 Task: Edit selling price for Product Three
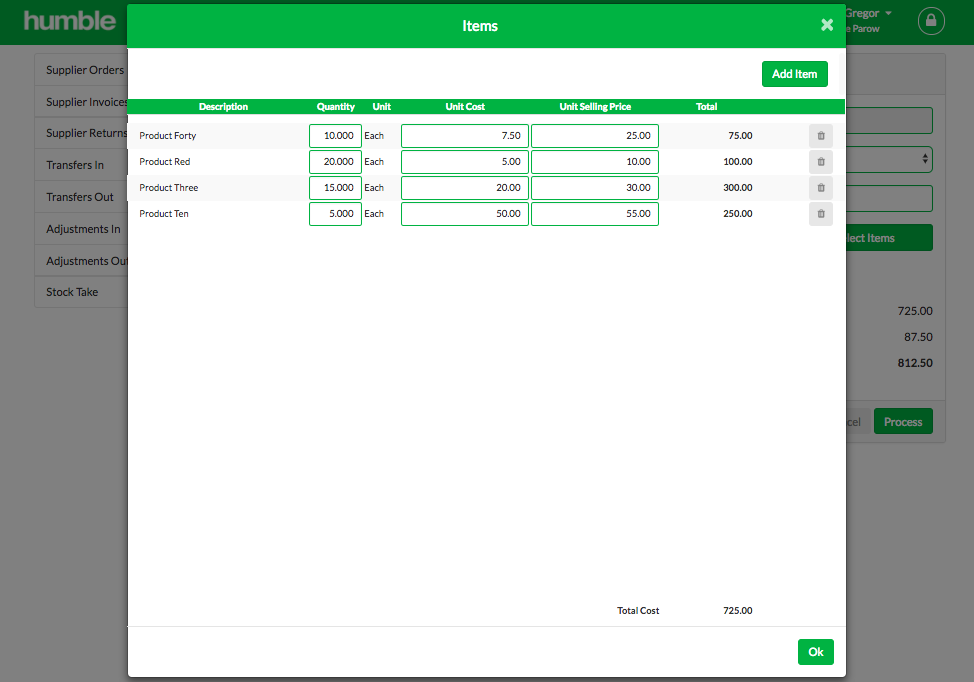pyautogui.click(x=595, y=188)
